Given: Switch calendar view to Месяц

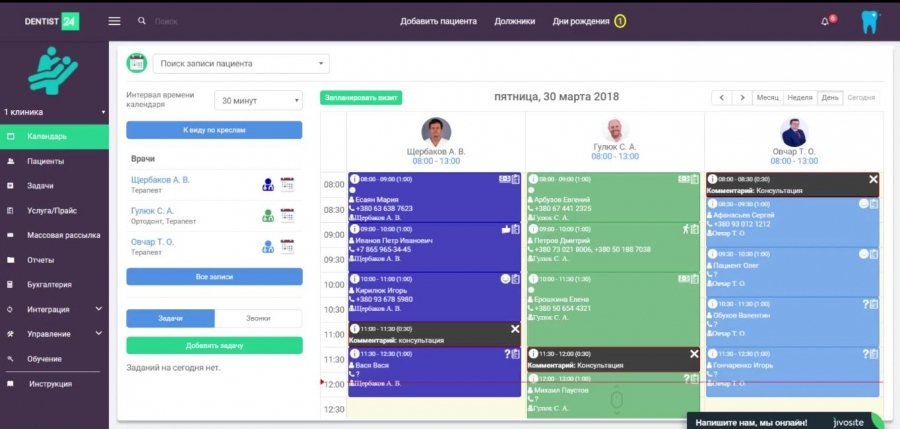Looking at the screenshot, I should click(x=767, y=98).
